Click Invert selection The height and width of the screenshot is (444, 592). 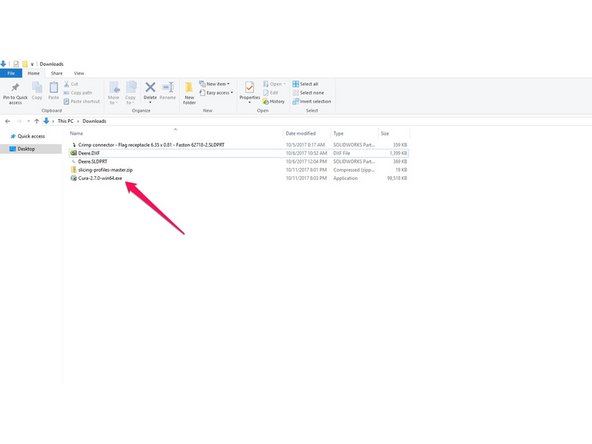click(312, 101)
